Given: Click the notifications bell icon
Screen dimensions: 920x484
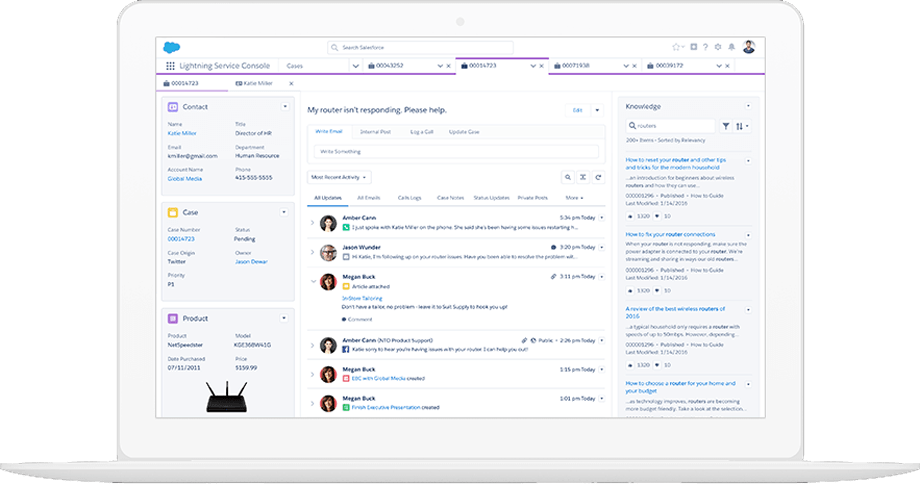Looking at the screenshot, I should coord(732,47).
